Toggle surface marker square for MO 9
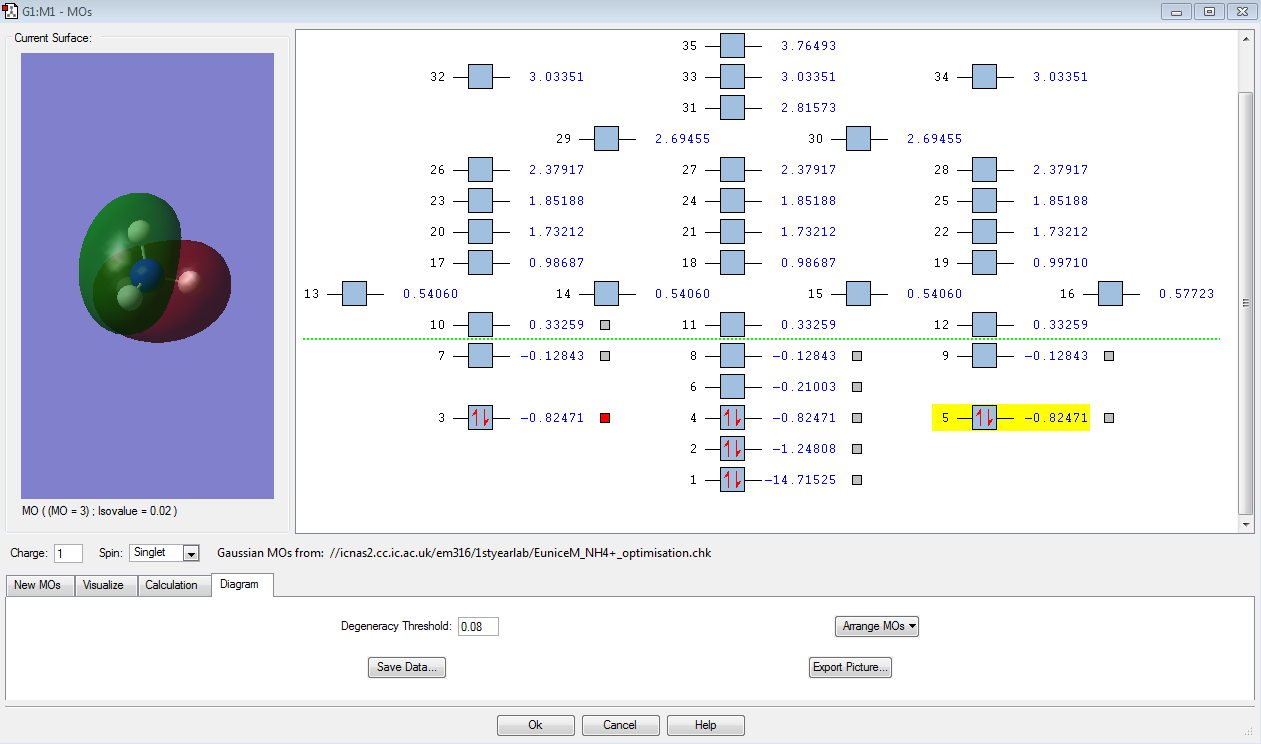This screenshot has width=1261, height=744. click(1109, 356)
